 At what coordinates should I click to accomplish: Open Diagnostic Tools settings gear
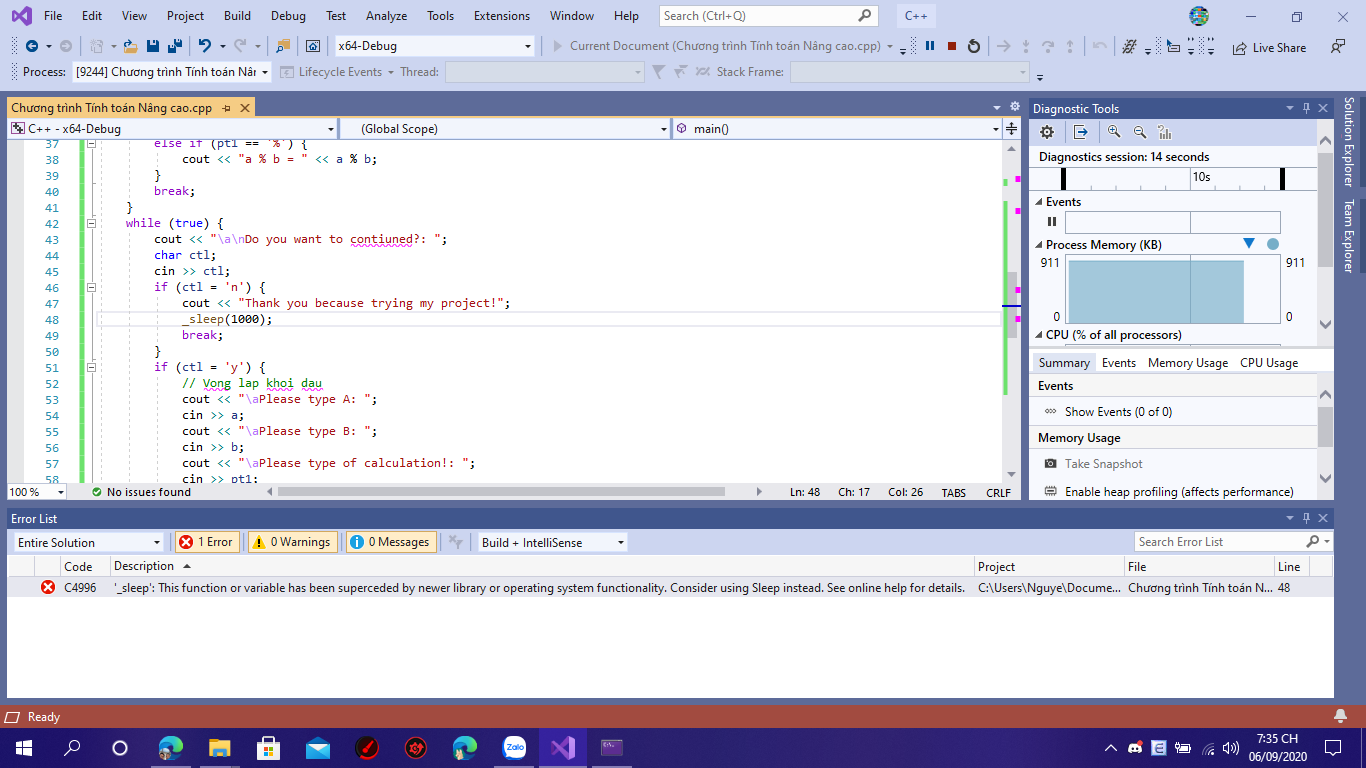pos(1047,132)
